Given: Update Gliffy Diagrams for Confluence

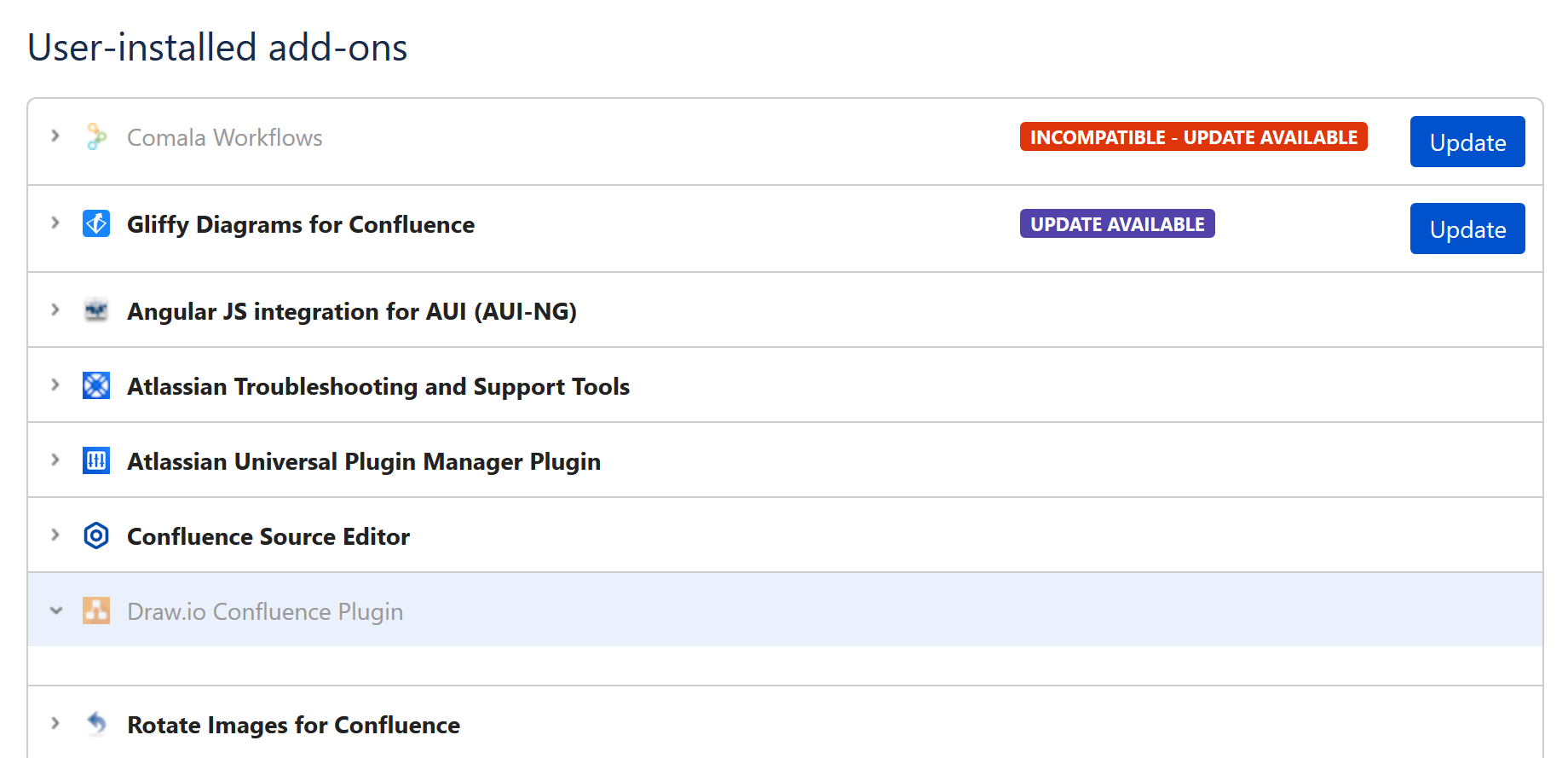Looking at the screenshot, I should (1467, 229).
